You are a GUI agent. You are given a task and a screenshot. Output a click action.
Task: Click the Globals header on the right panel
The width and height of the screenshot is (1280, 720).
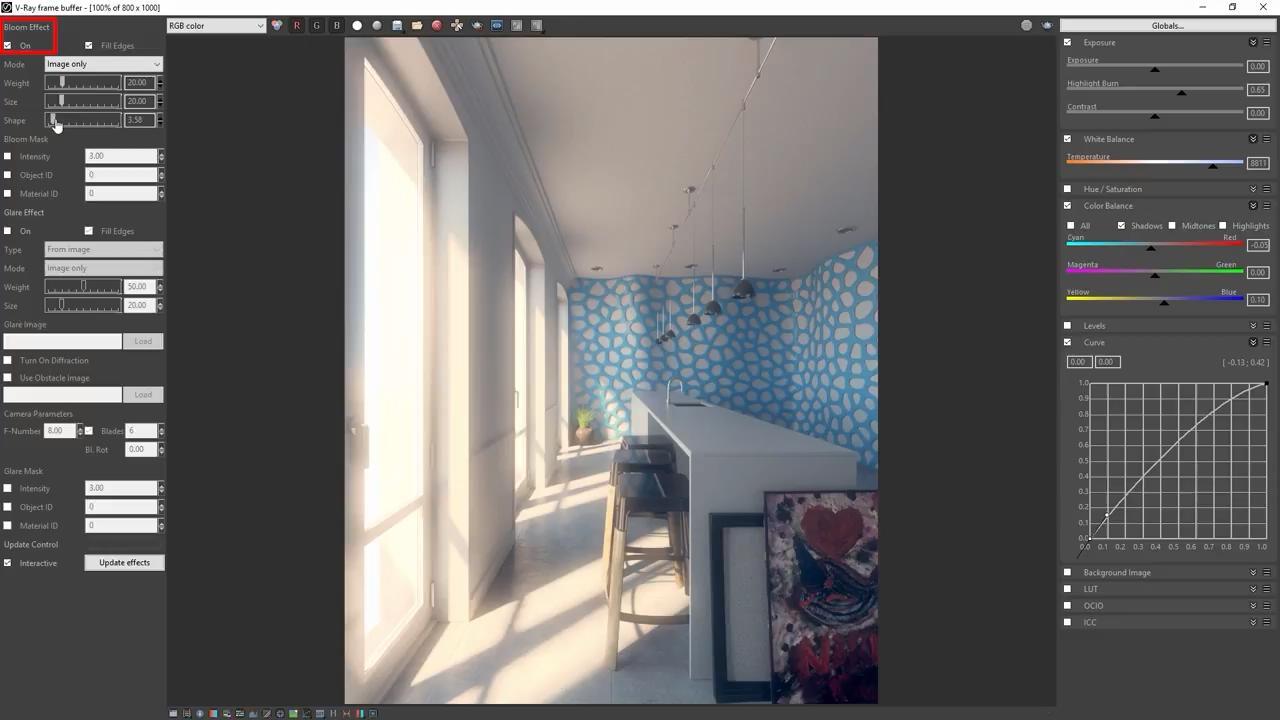tap(1166, 25)
